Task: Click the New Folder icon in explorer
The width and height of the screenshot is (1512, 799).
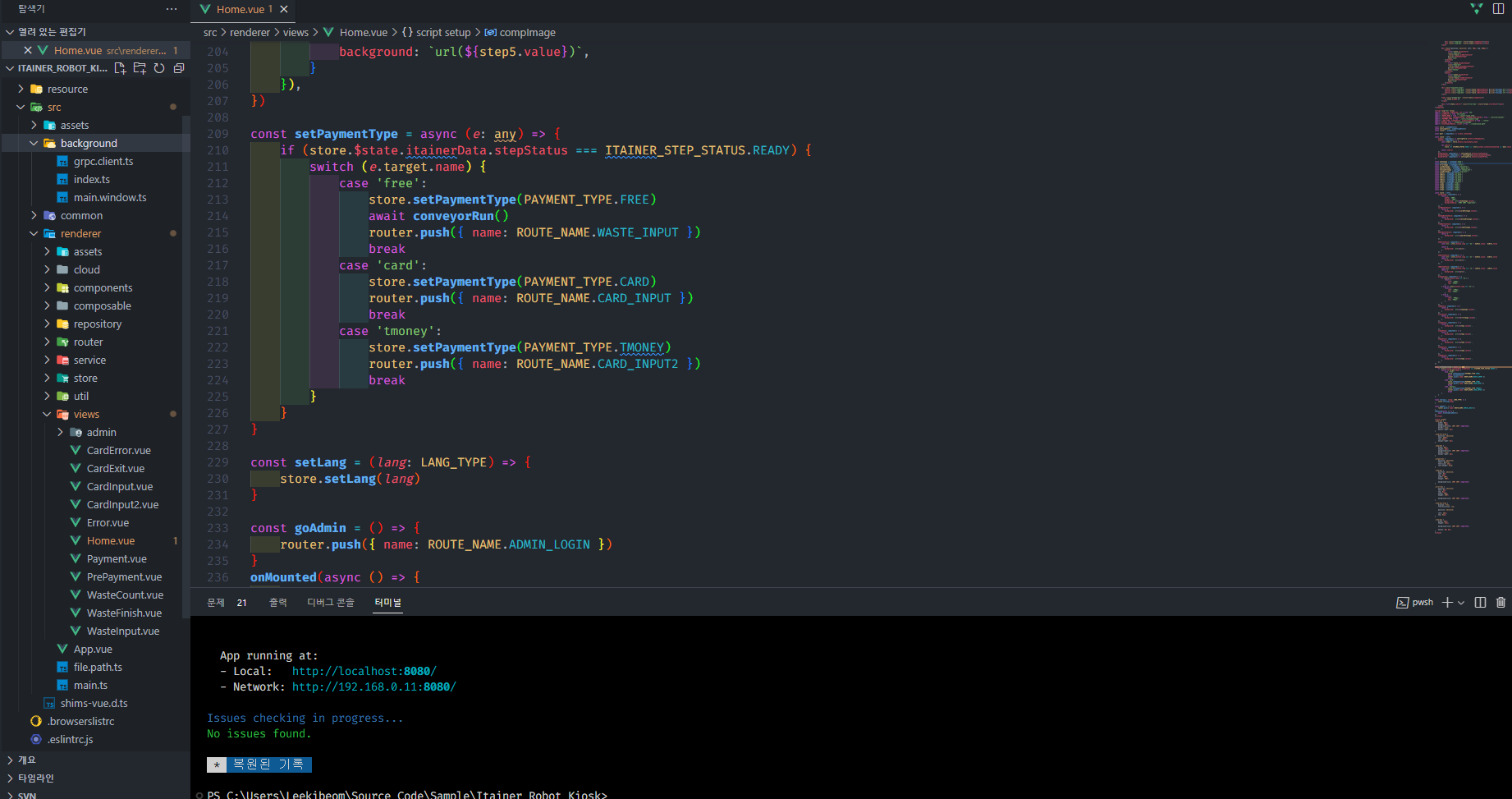Action: pyautogui.click(x=140, y=68)
